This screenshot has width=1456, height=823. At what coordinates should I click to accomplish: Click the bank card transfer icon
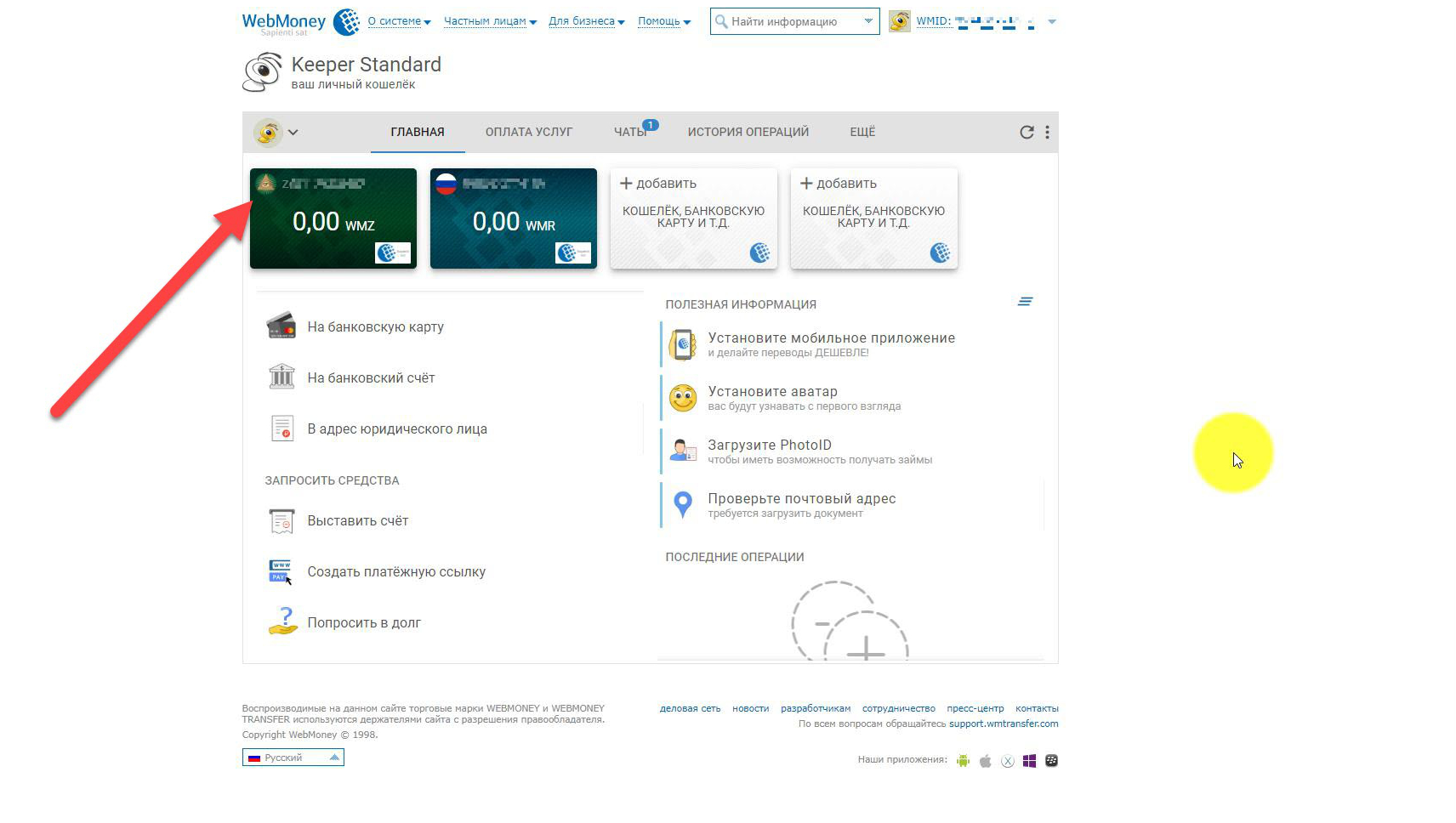tap(282, 326)
